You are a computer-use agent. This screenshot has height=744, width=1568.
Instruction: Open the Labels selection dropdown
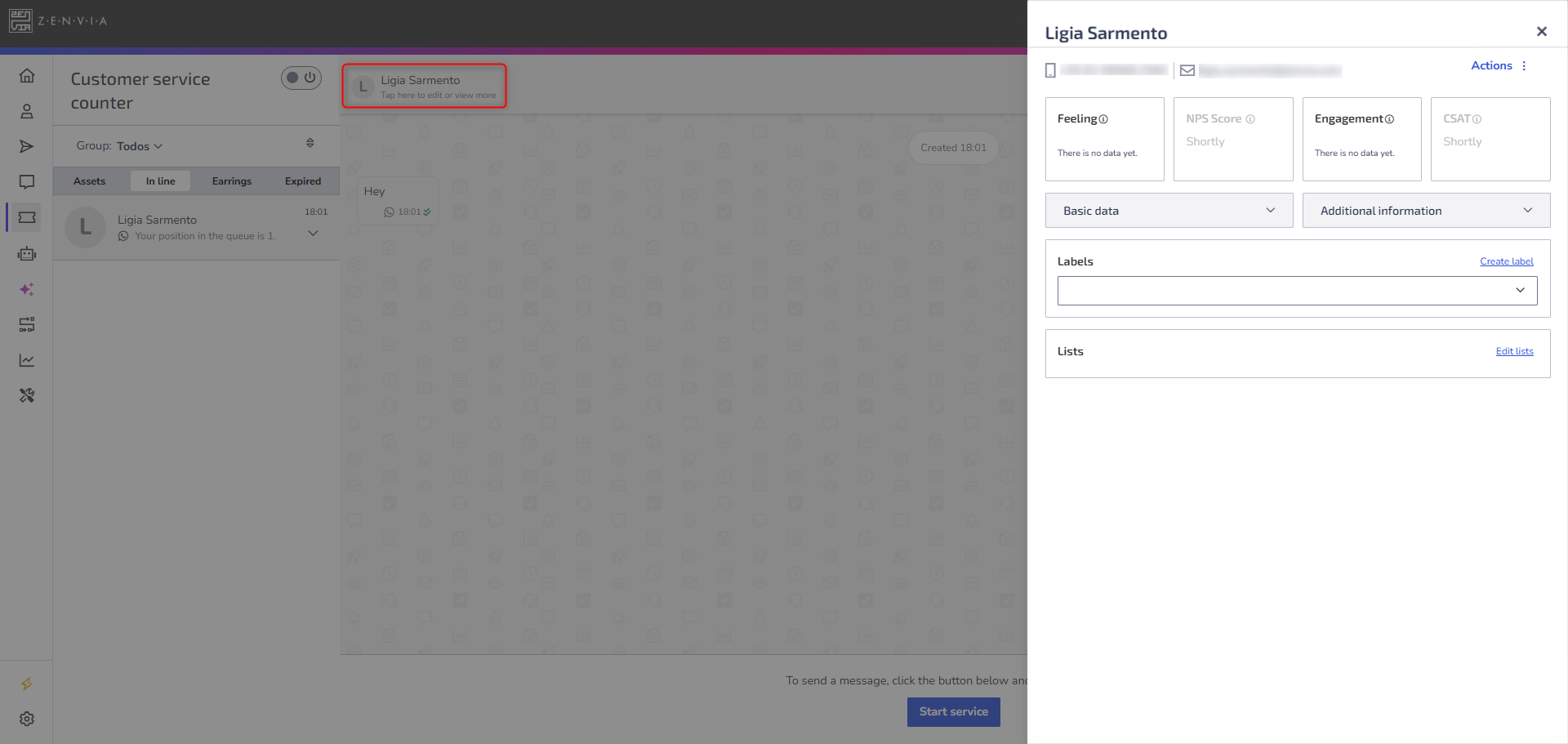tap(1297, 291)
